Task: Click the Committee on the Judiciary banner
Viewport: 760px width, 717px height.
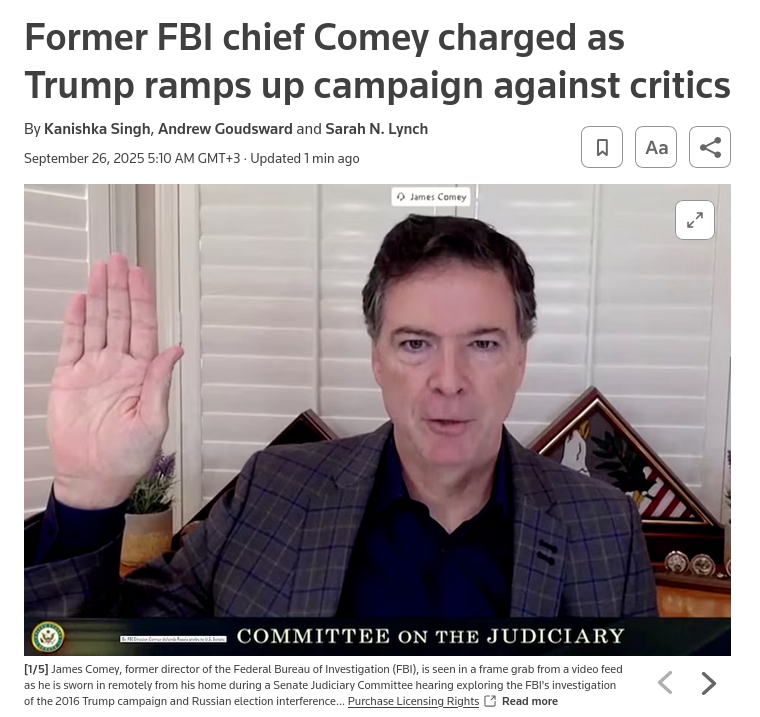Action: pyautogui.click(x=430, y=636)
